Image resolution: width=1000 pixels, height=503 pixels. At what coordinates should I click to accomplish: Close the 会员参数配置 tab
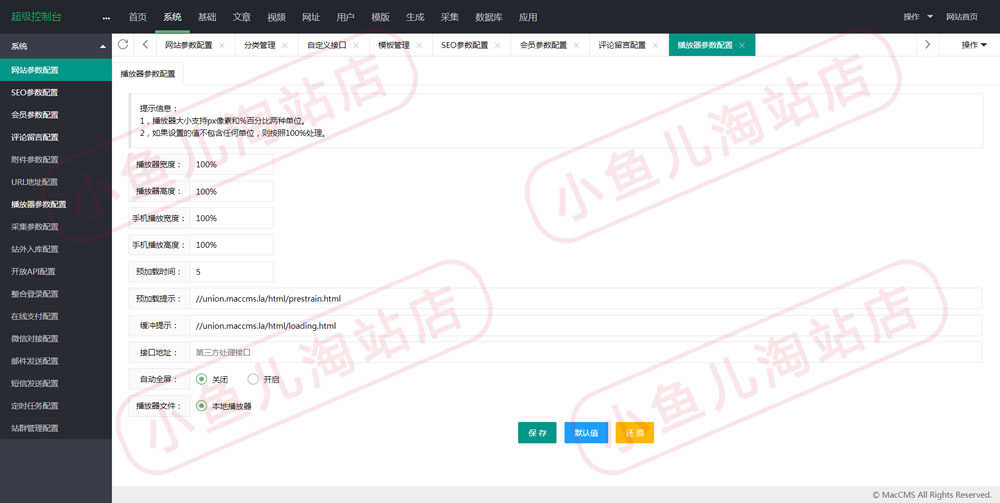pos(577,45)
